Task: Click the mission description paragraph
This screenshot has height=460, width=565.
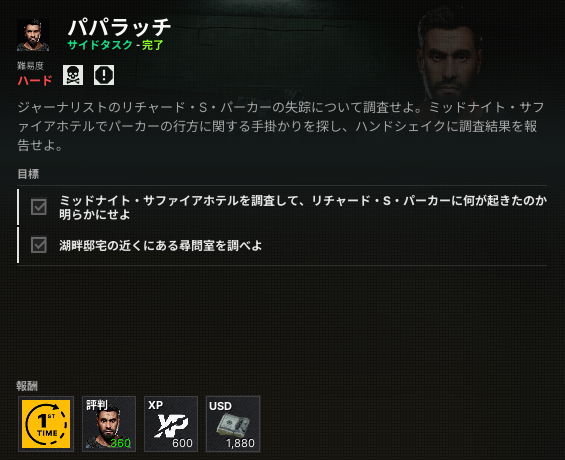Action: pyautogui.click(x=281, y=126)
